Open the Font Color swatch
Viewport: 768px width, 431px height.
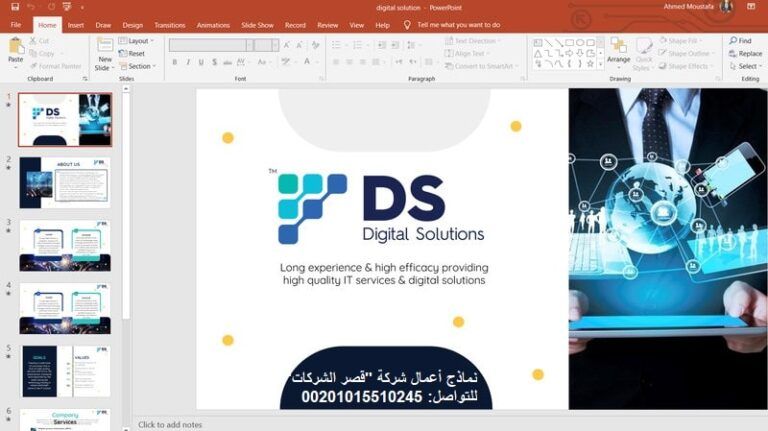(307, 62)
